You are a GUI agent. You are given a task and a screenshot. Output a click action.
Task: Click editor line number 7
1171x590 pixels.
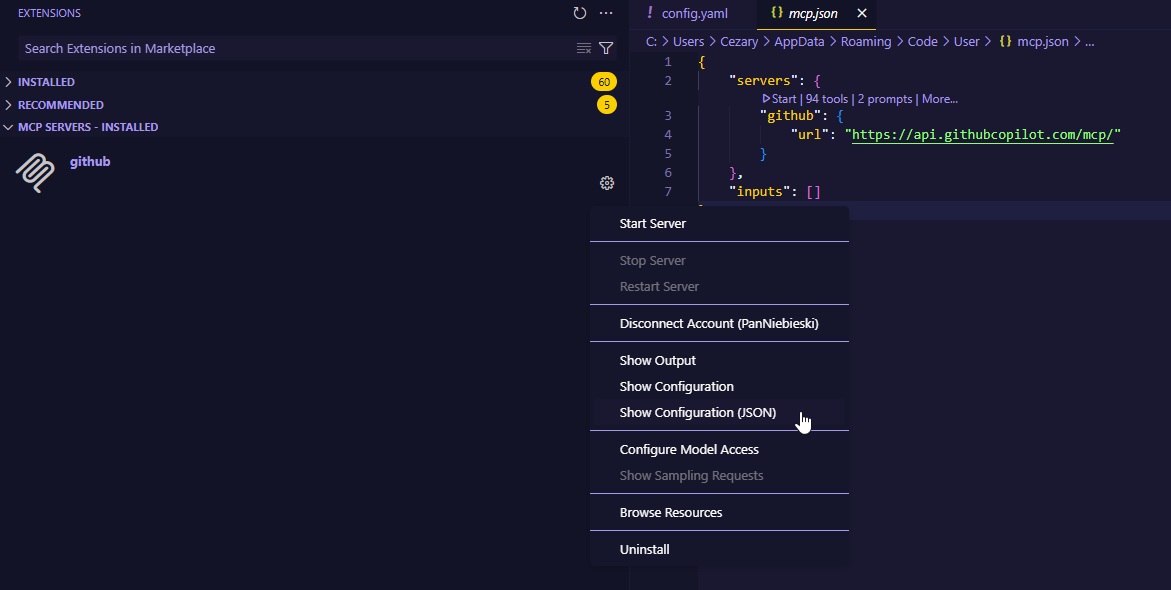pyautogui.click(x=668, y=192)
